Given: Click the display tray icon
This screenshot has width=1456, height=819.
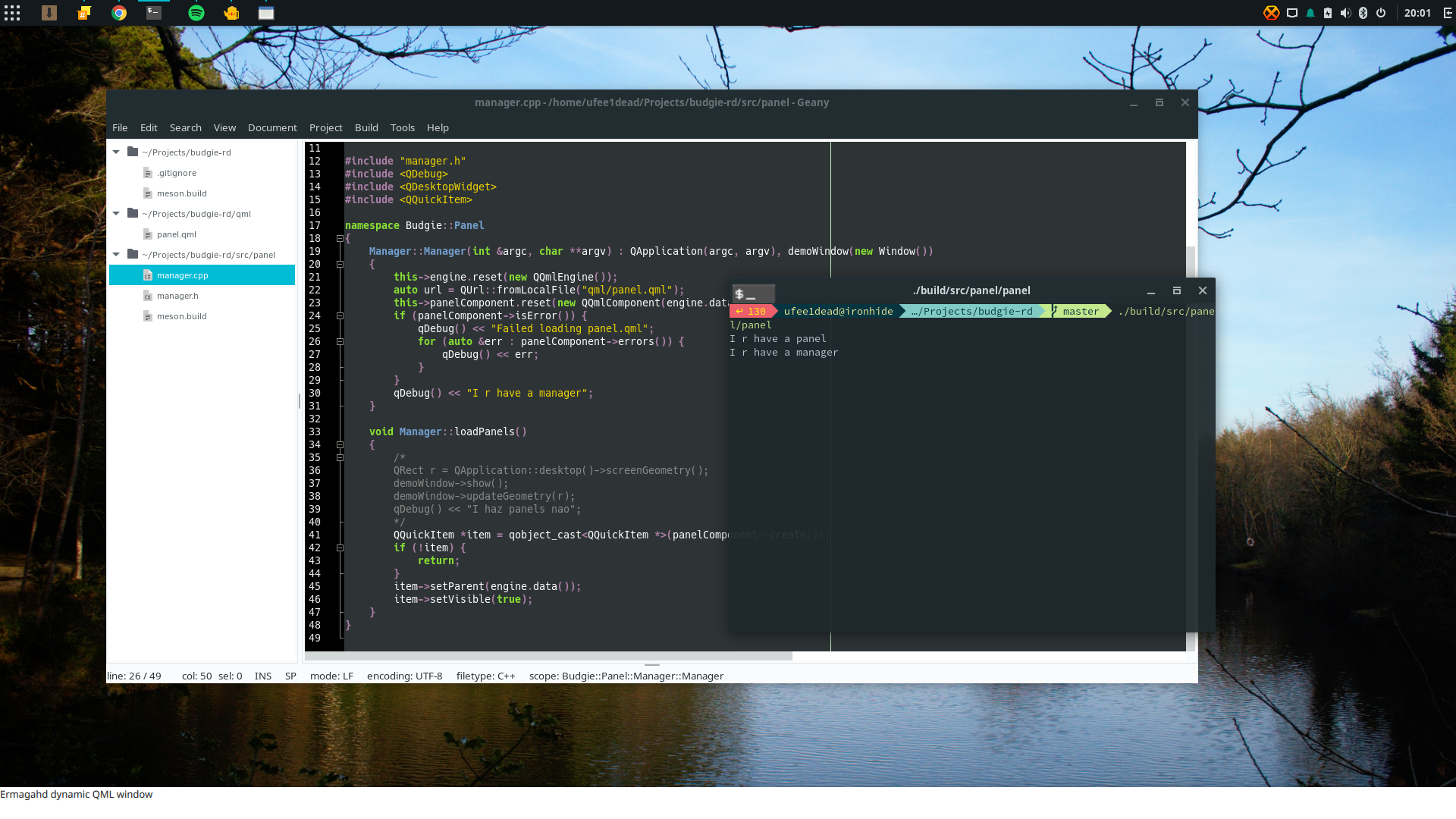Looking at the screenshot, I should [1292, 13].
